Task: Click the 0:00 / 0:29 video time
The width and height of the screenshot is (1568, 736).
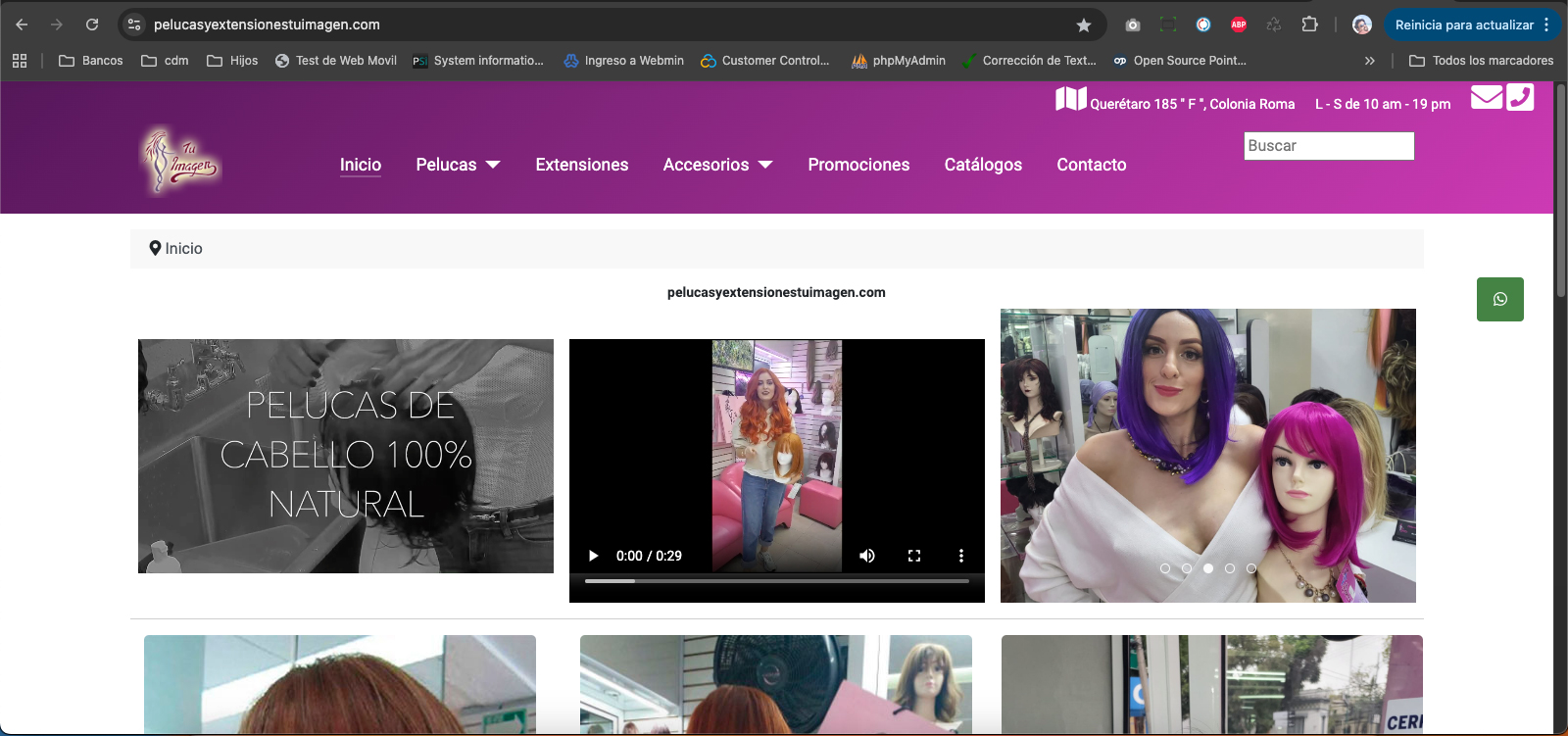Action: click(x=649, y=556)
